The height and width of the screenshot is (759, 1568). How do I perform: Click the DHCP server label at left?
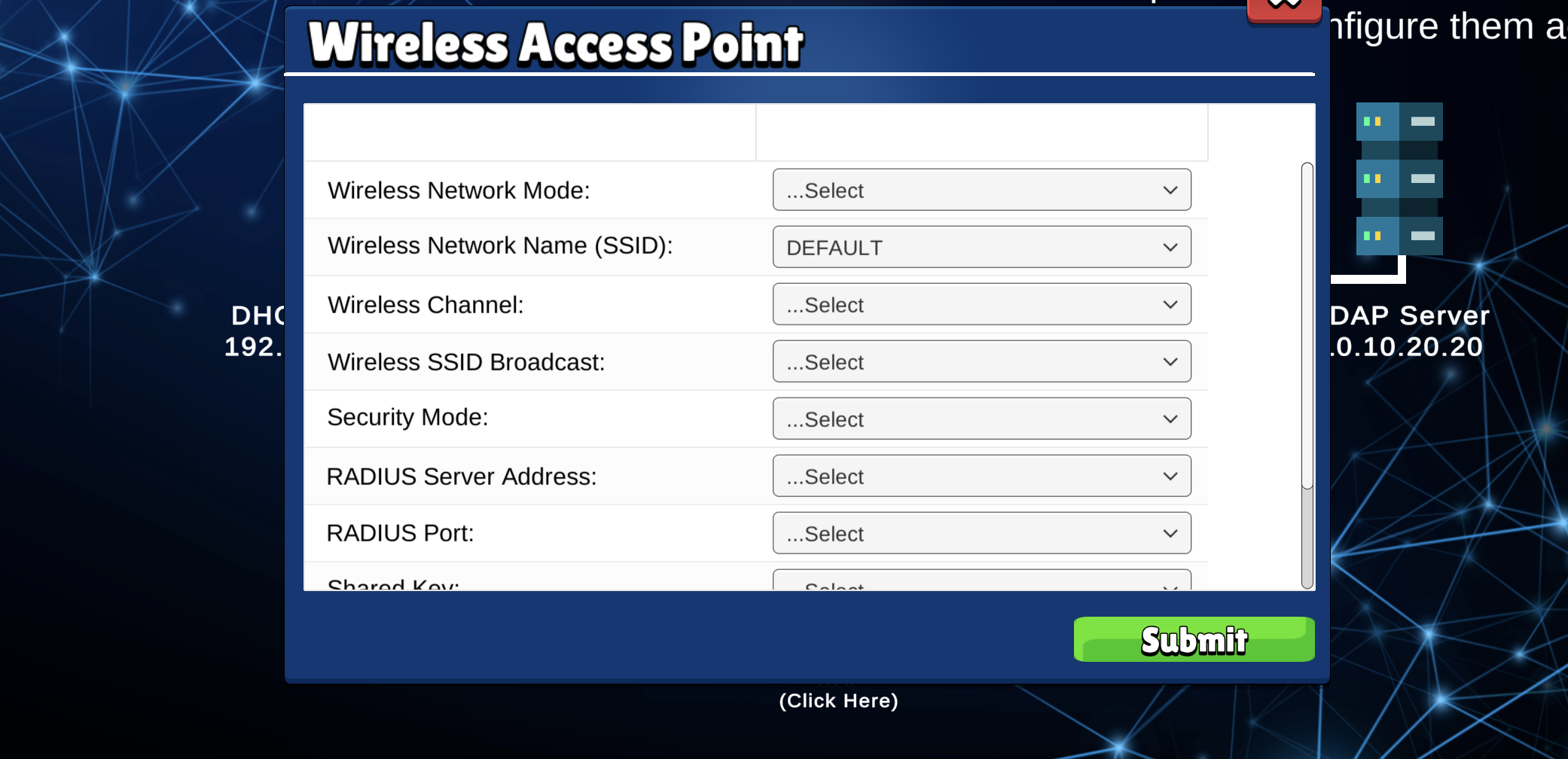(x=255, y=331)
